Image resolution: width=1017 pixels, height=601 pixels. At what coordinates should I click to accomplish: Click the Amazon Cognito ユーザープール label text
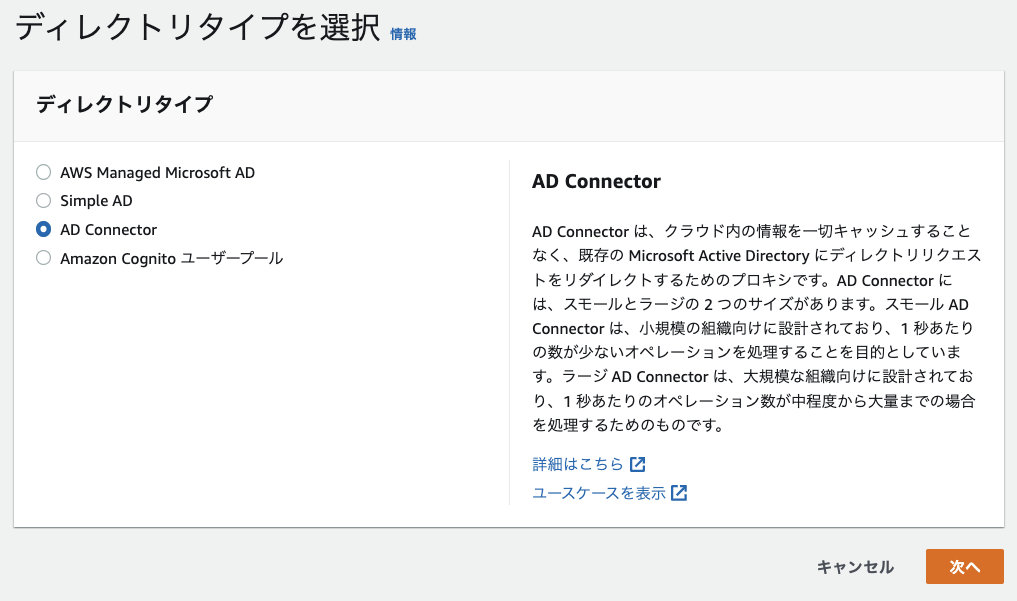pos(172,258)
